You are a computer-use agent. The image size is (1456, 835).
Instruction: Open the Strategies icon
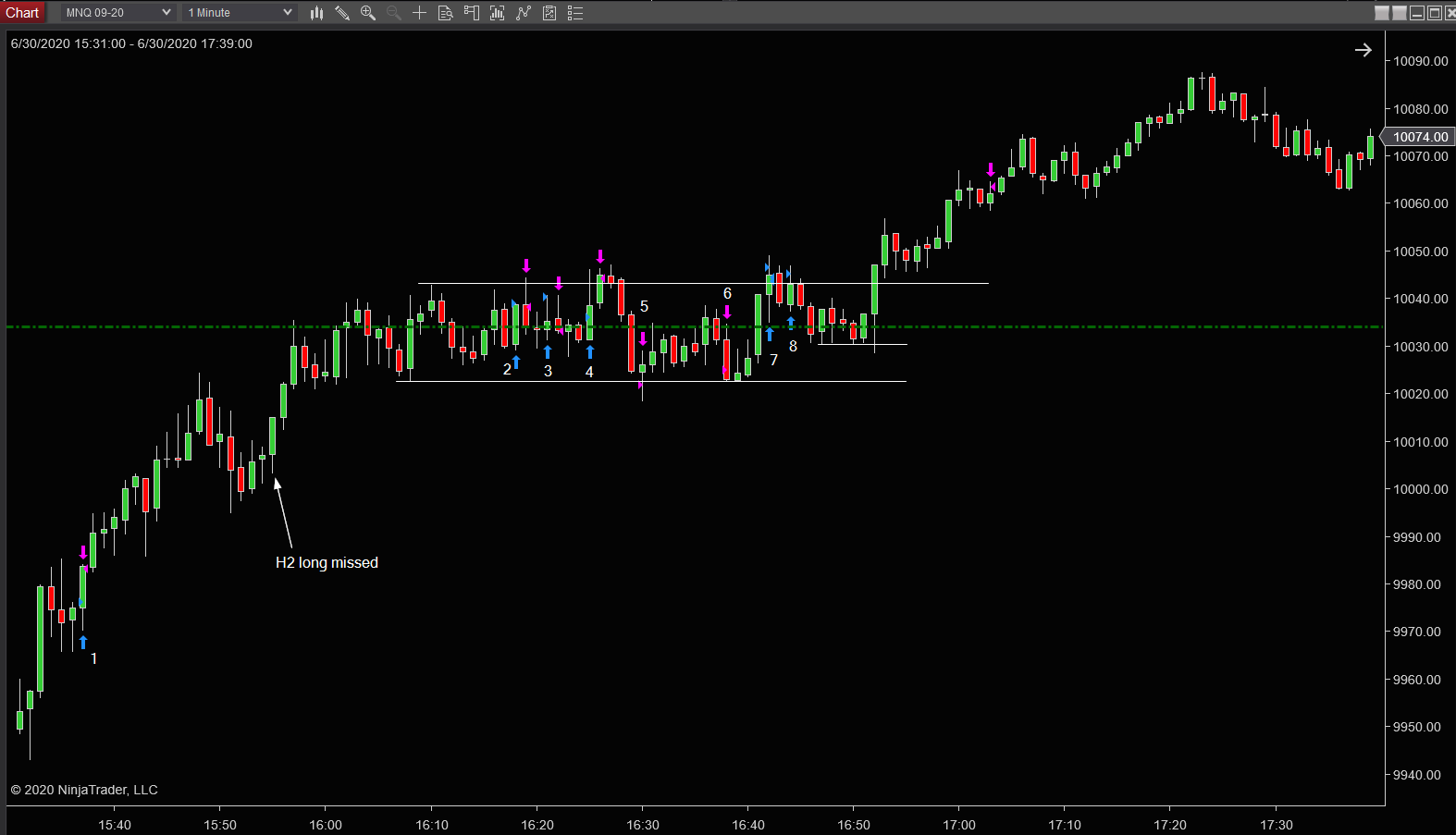[x=549, y=12]
